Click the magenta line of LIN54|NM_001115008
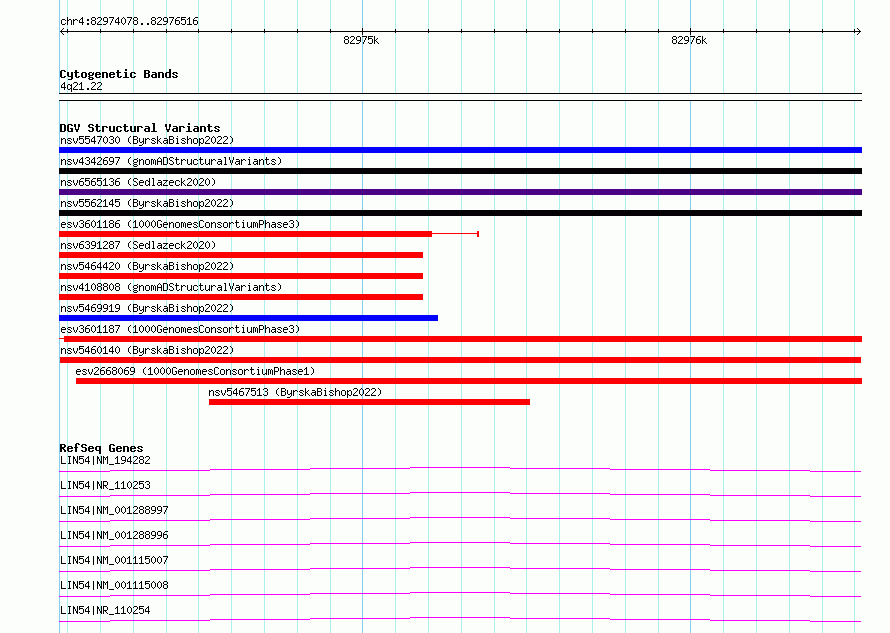The width and height of the screenshot is (890, 633). (x=460, y=594)
